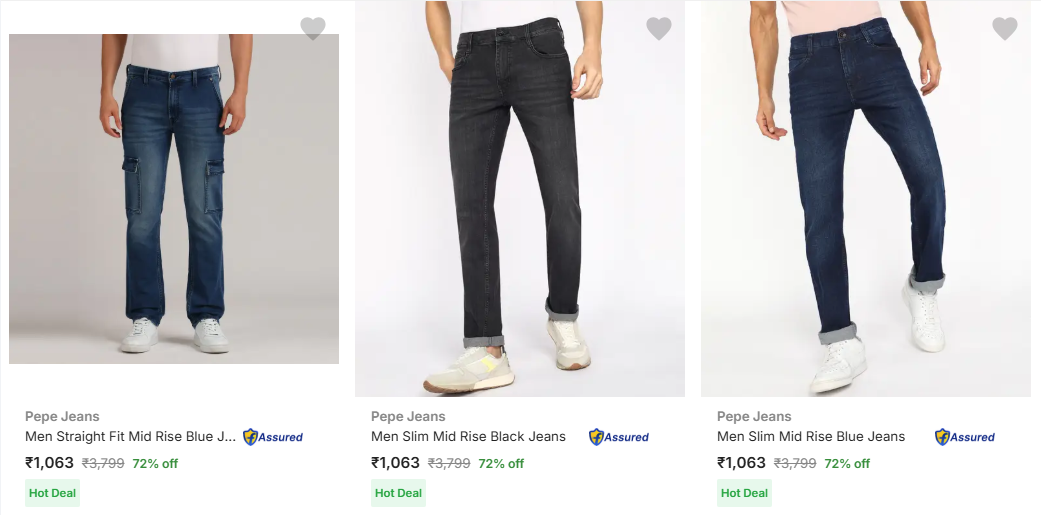The height and width of the screenshot is (515, 1041).
Task: Click Hot Deal tag under Straight Fit jeans
Action: tap(53, 493)
